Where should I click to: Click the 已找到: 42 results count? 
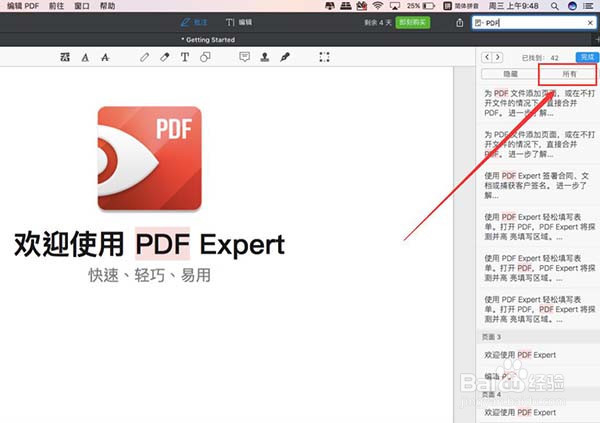coord(540,58)
